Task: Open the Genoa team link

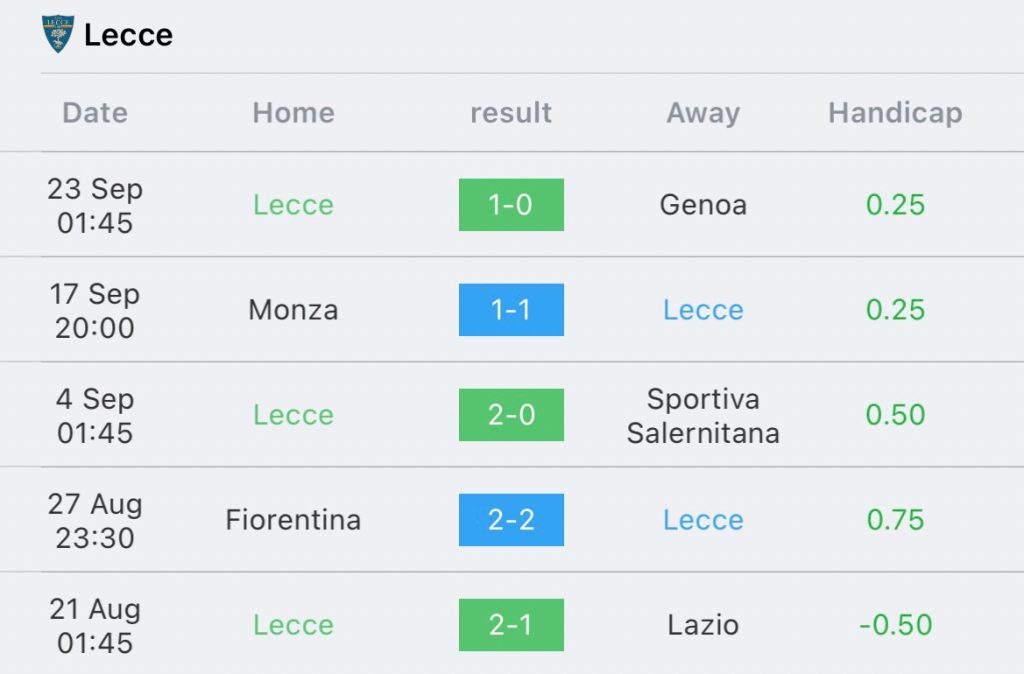Action: (703, 204)
